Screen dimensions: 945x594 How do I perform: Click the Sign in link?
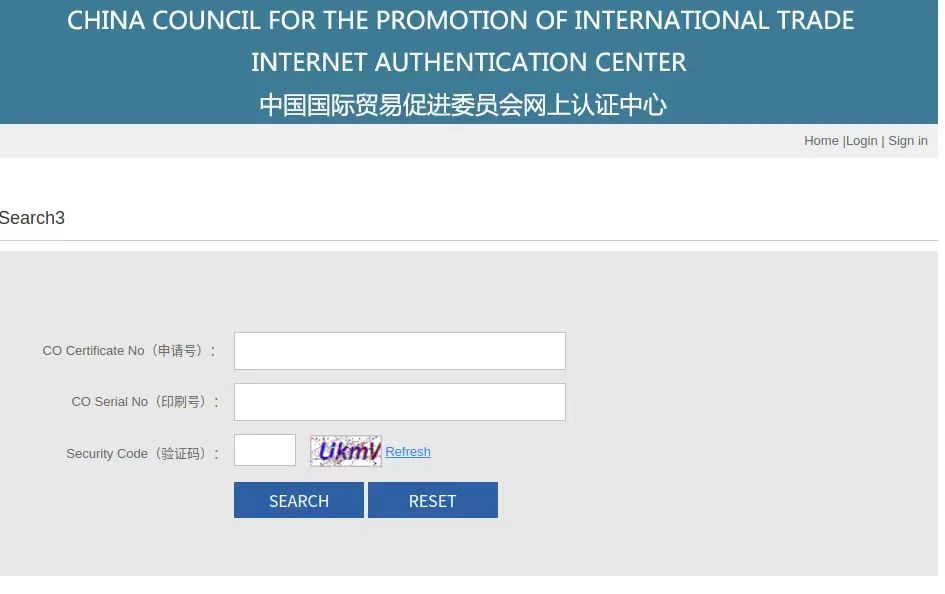click(x=908, y=141)
